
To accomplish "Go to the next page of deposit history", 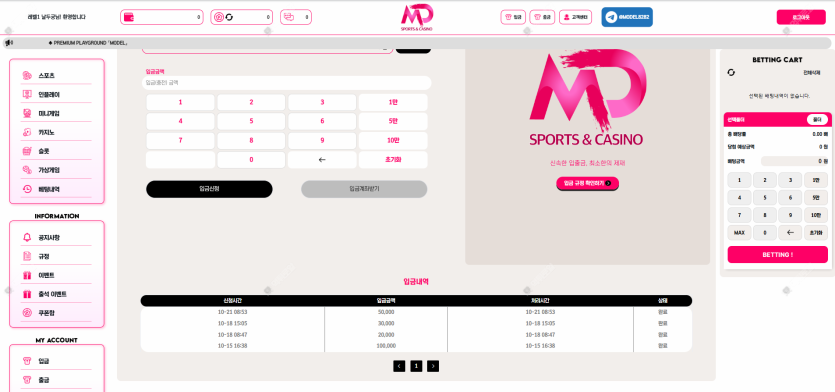I will tap(433, 366).
